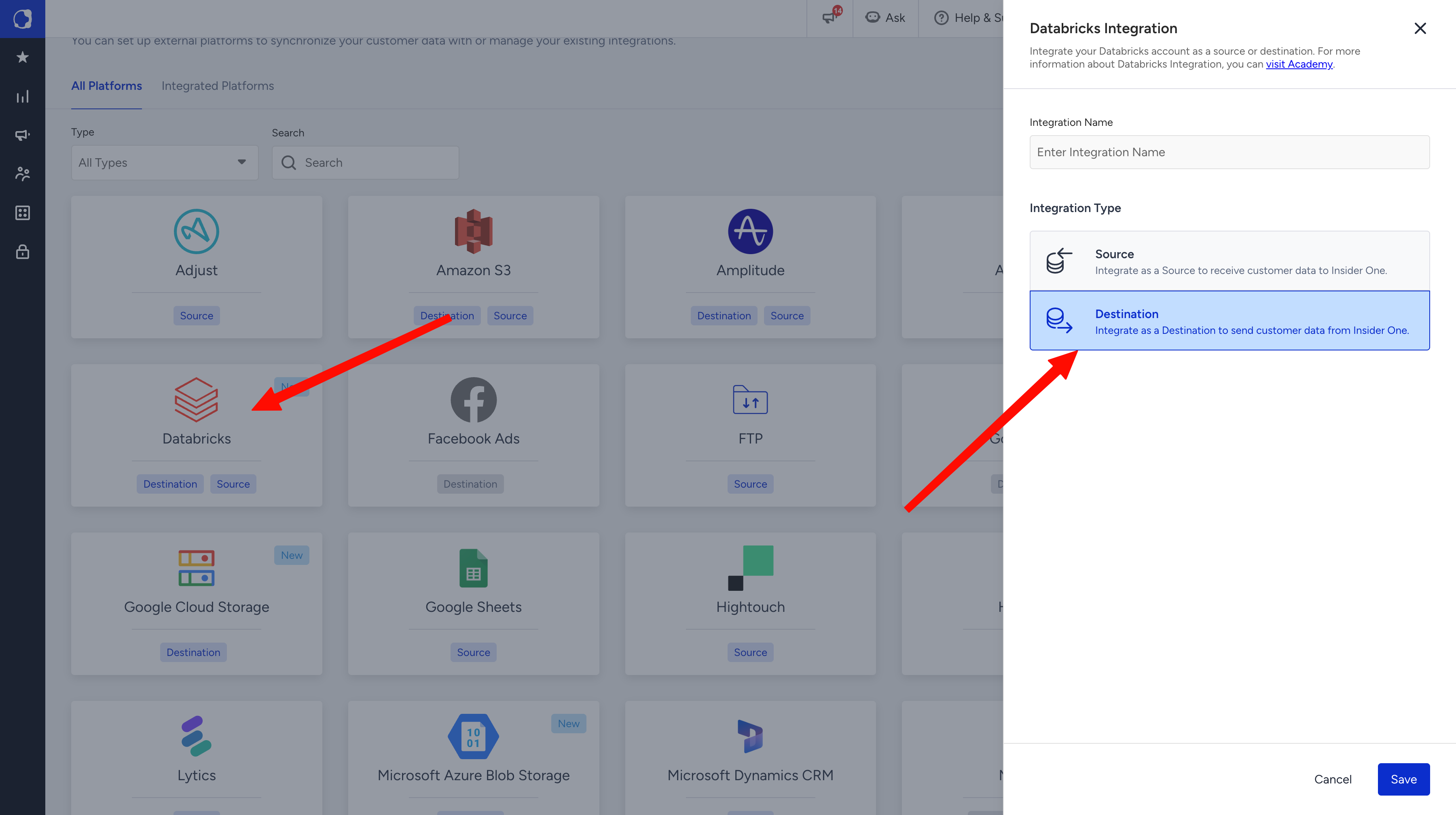The height and width of the screenshot is (815, 1456).
Task: Click the Destination tag on Facebook Ads card
Action: point(470,484)
